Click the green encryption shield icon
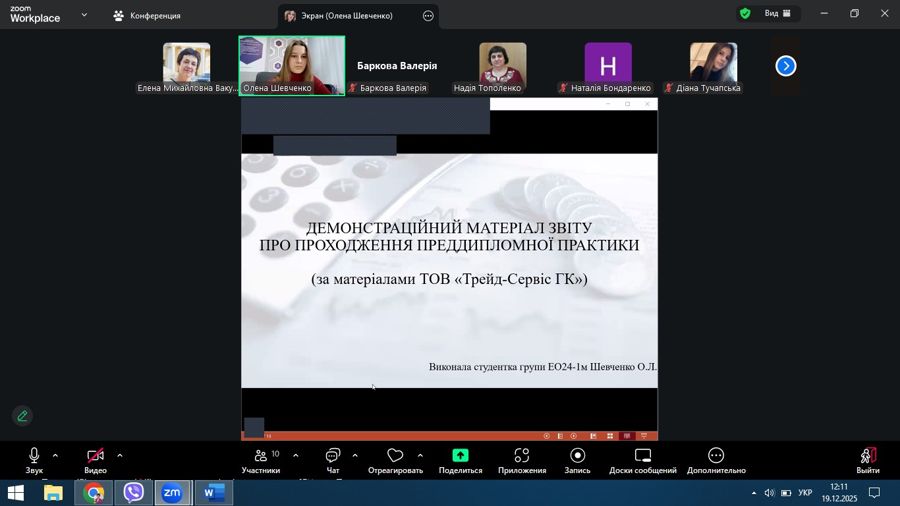 [745, 14]
